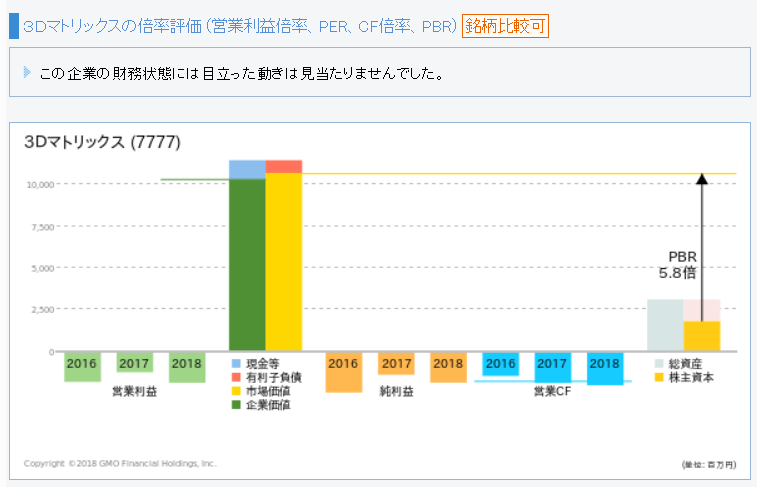The image size is (757, 487).
Task: Click the 現金等 legend label
Action: [263, 363]
